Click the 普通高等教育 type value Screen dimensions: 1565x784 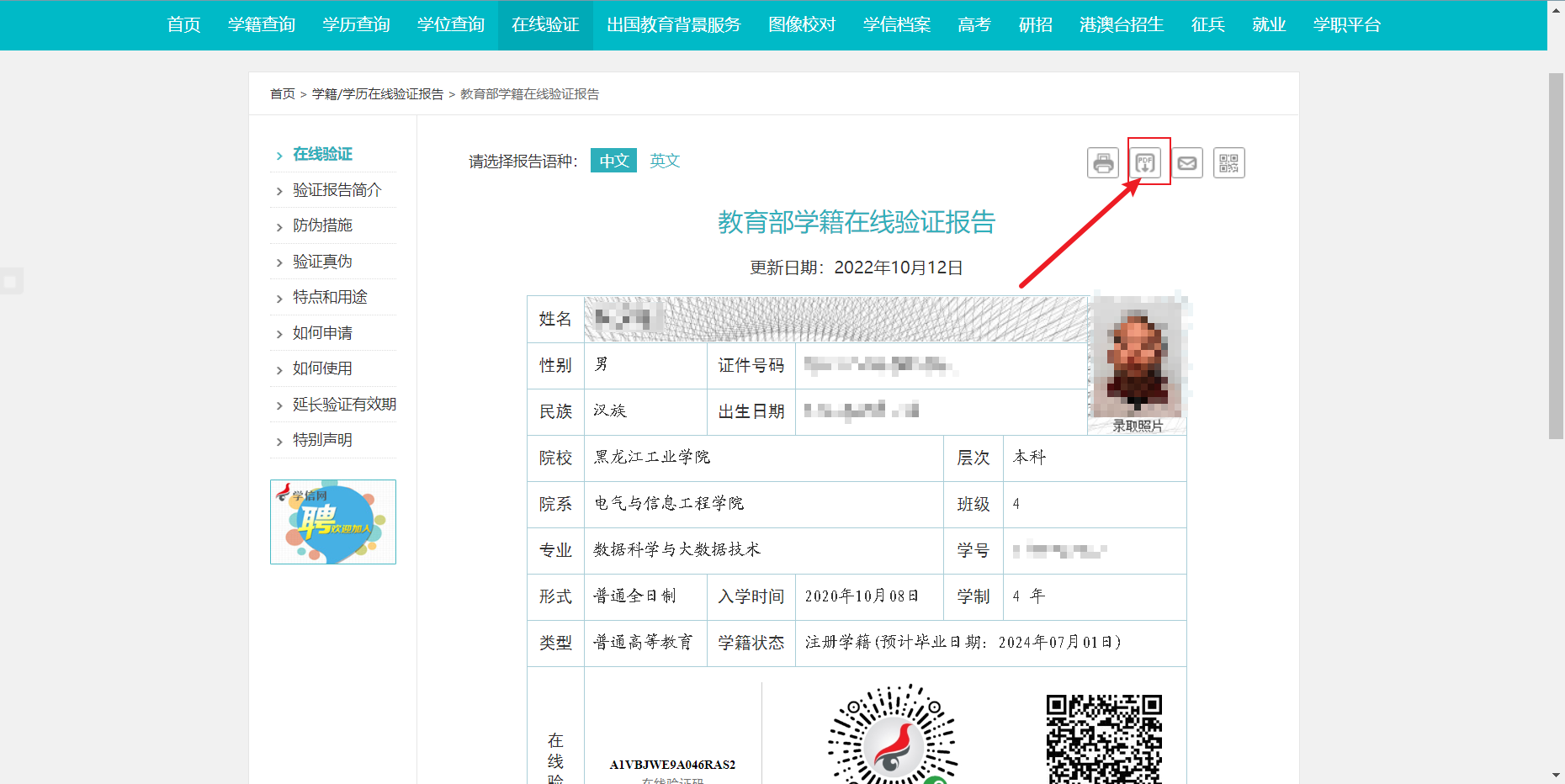pyautogui.click(x=643, y=643)
